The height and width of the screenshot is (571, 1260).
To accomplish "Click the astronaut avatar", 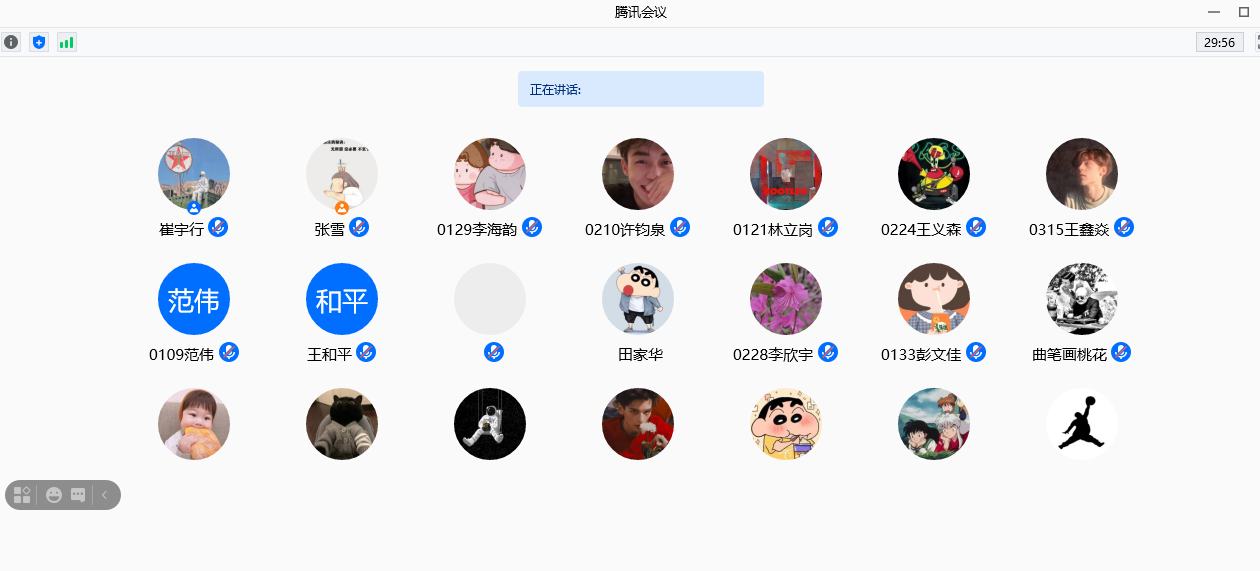I will click(x=490, y=424).
